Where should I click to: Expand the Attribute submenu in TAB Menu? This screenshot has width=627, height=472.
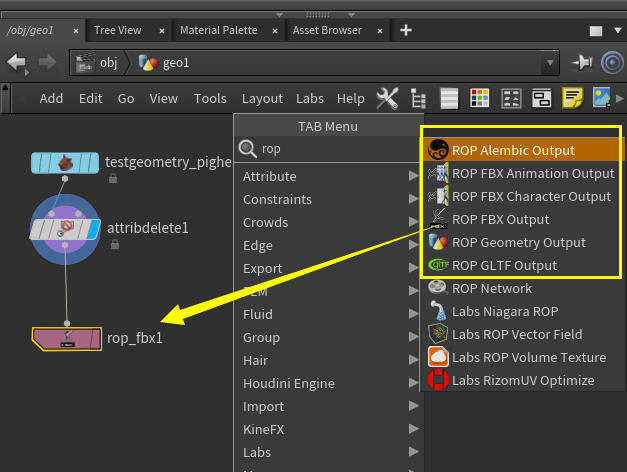coord(330,176)
